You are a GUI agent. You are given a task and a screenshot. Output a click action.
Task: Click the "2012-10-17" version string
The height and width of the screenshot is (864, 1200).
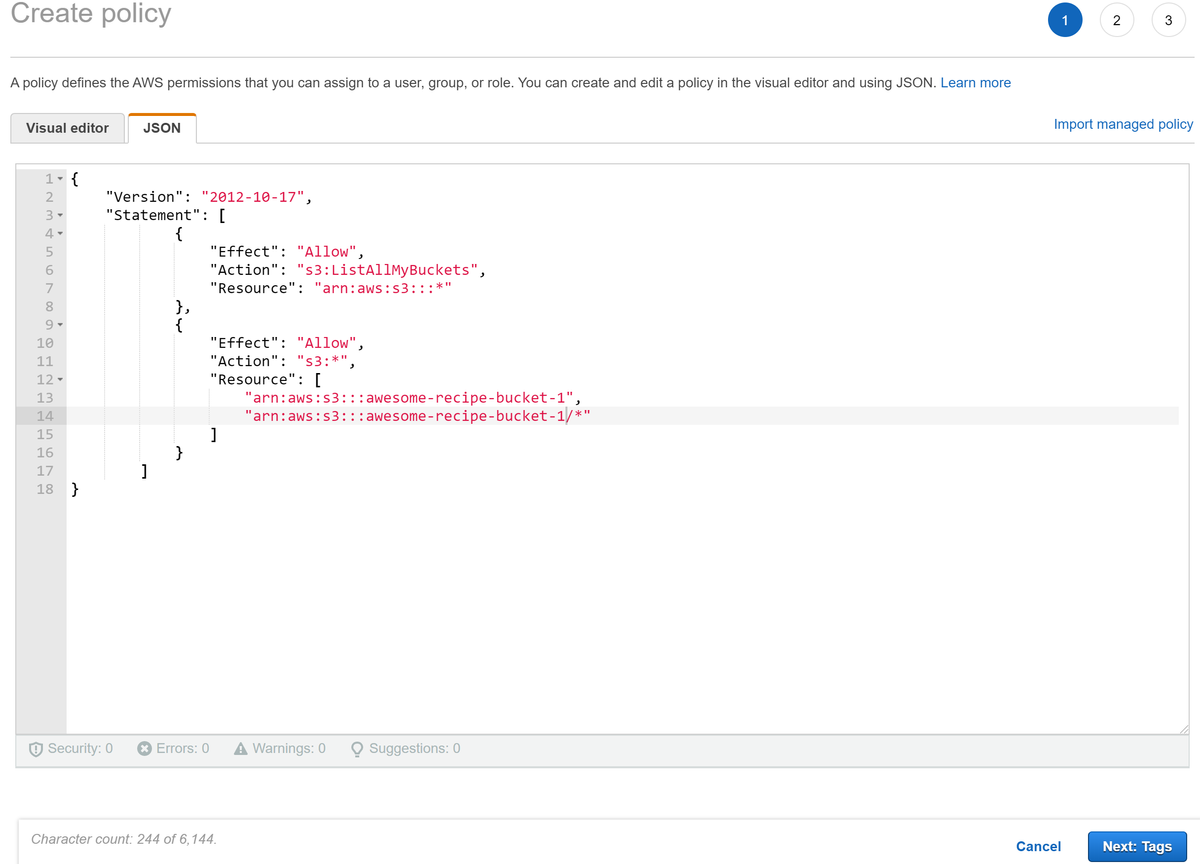[255, 197]
